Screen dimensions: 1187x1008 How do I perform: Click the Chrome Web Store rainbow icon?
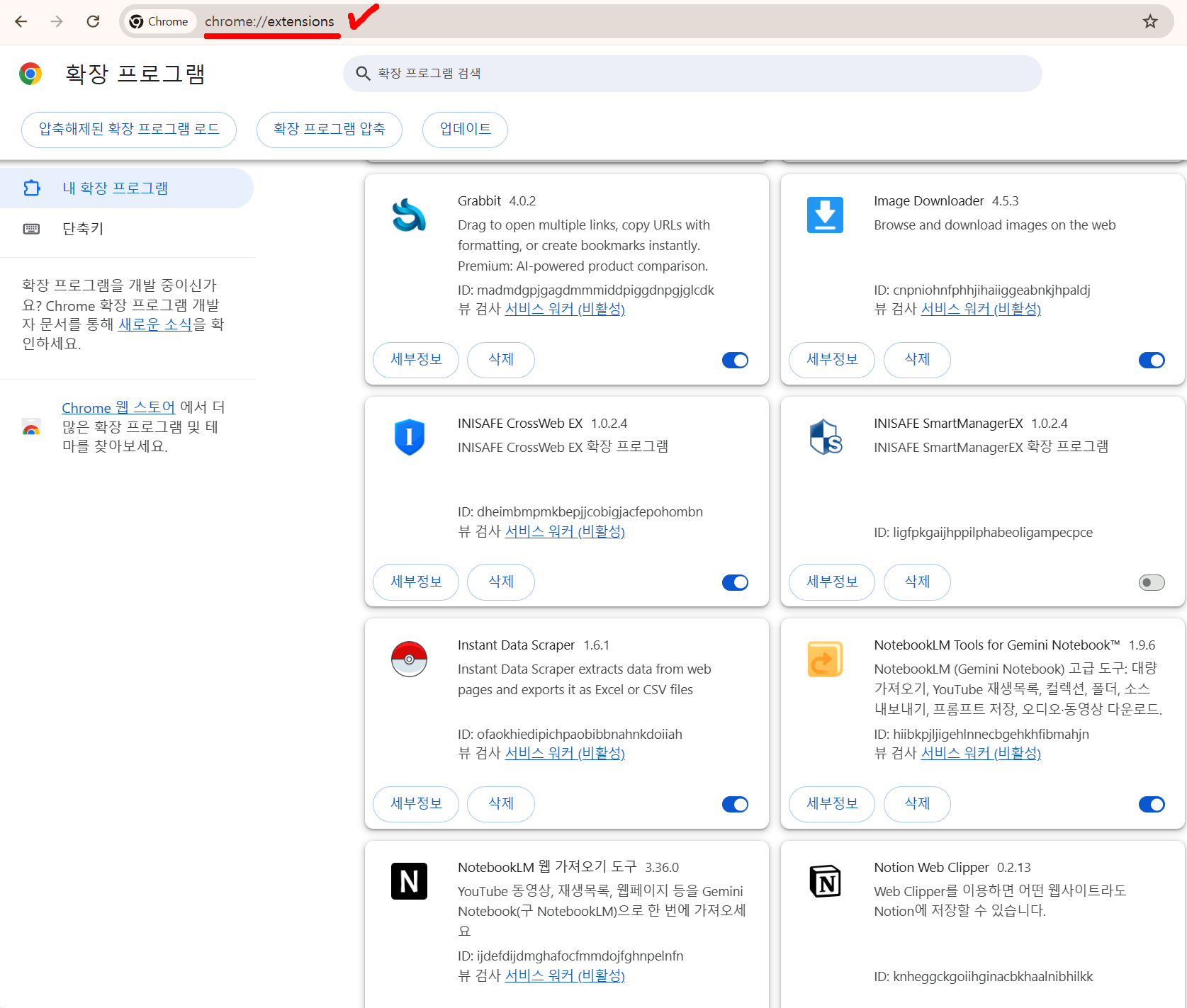coord(31,426)
